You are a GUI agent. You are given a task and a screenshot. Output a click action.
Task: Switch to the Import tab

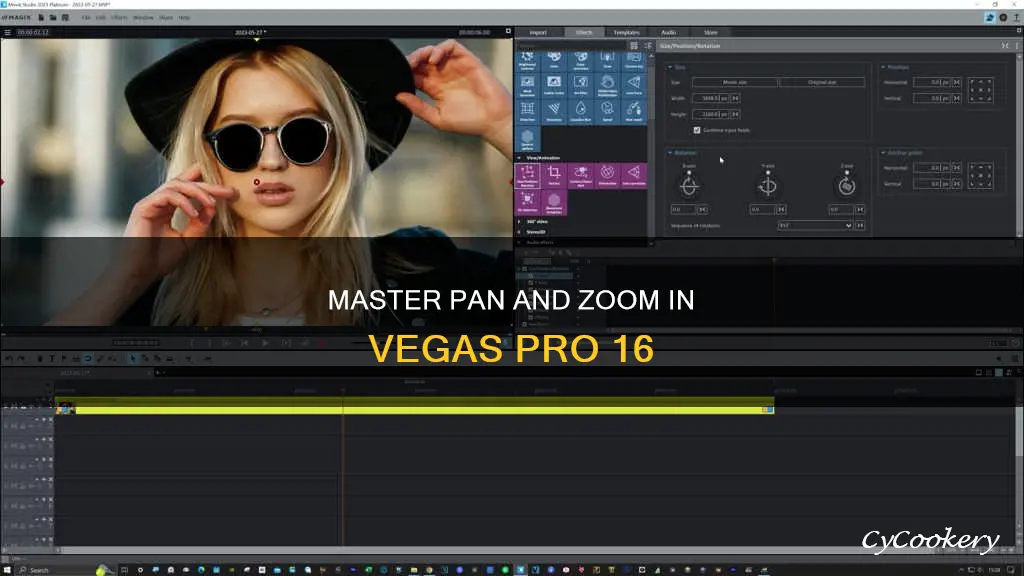(538, 32)
